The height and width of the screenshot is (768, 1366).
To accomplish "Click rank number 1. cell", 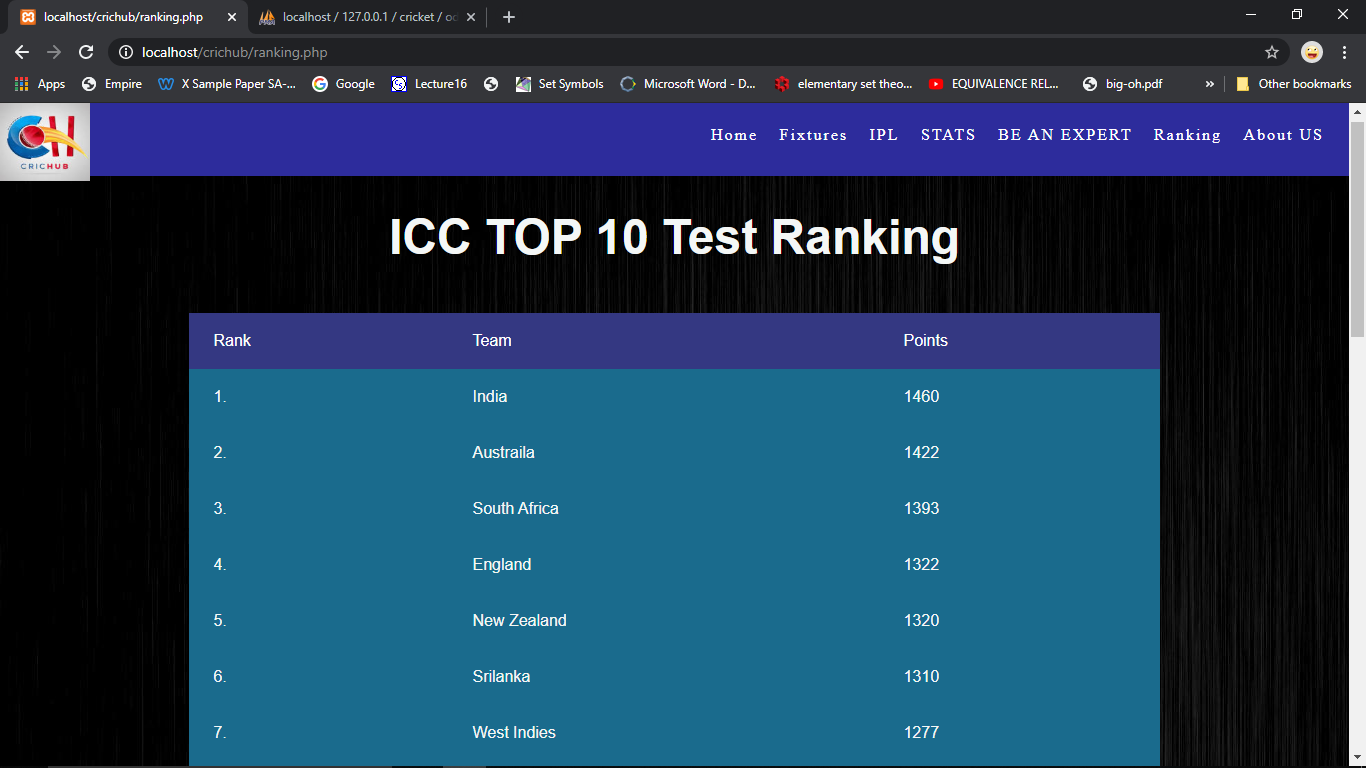I will point(220,397).
